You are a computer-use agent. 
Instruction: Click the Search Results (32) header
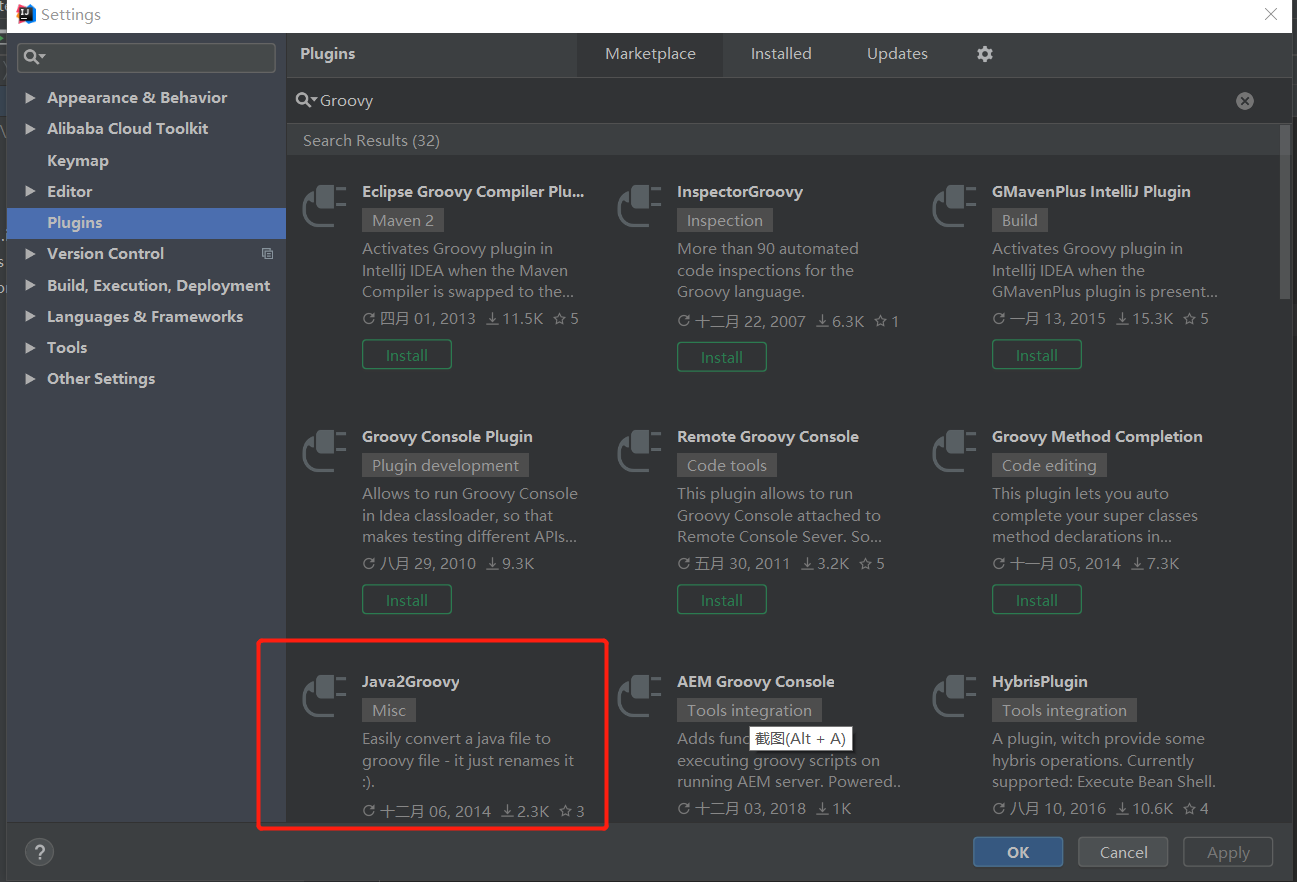371,141
